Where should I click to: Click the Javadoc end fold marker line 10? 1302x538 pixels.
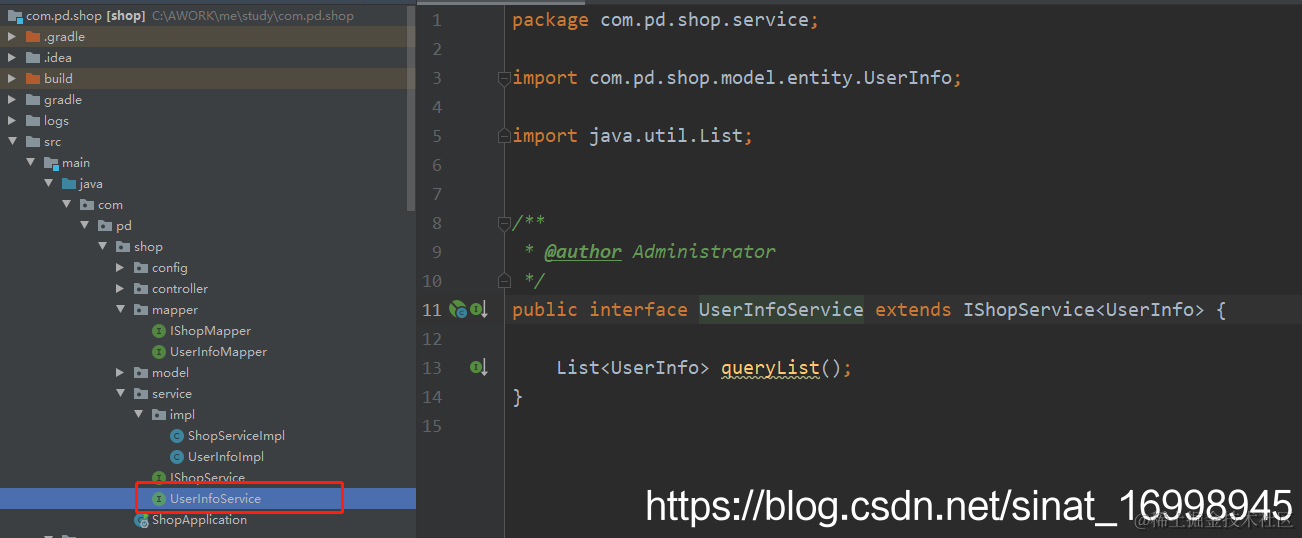(x=504, y=281)
